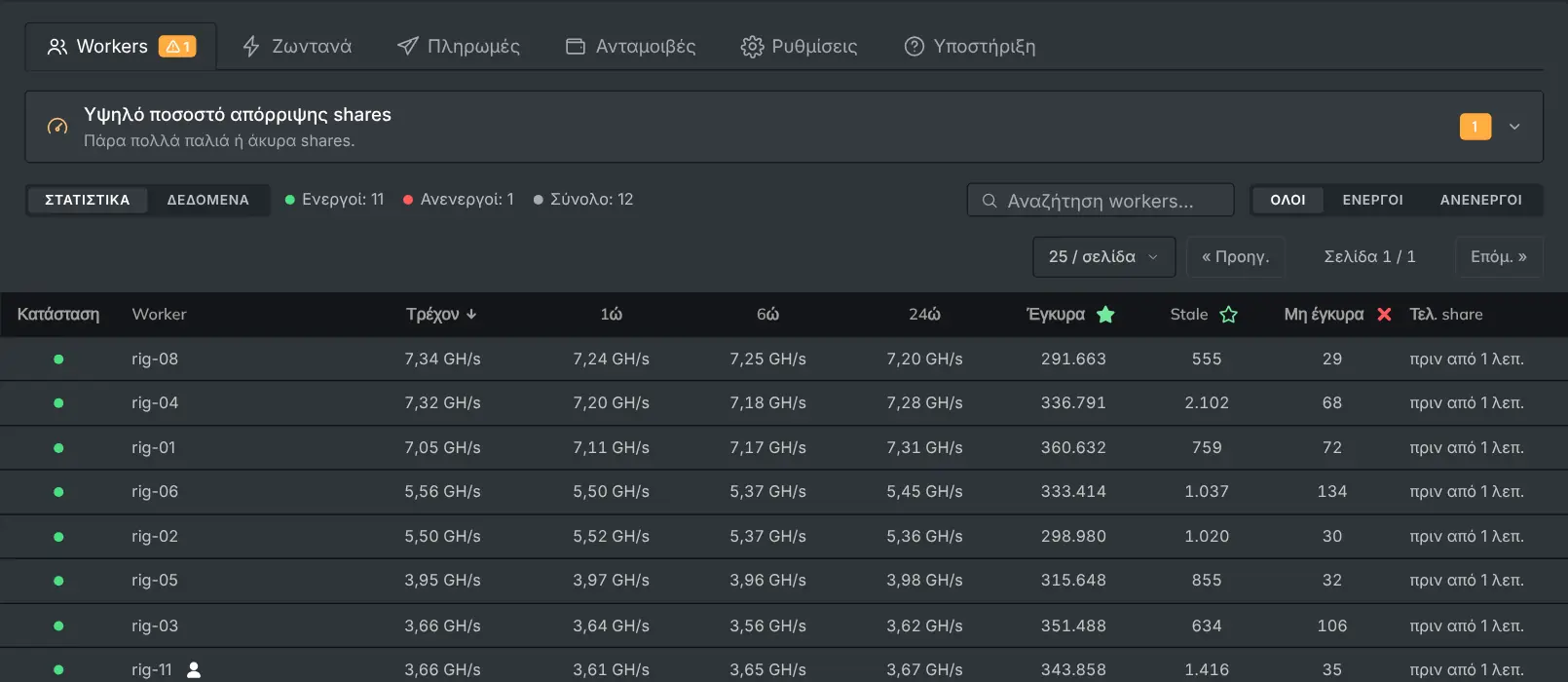Click the Επόμ. » page button
Screen dimensions: 1568x682
tap(1499, 257)
